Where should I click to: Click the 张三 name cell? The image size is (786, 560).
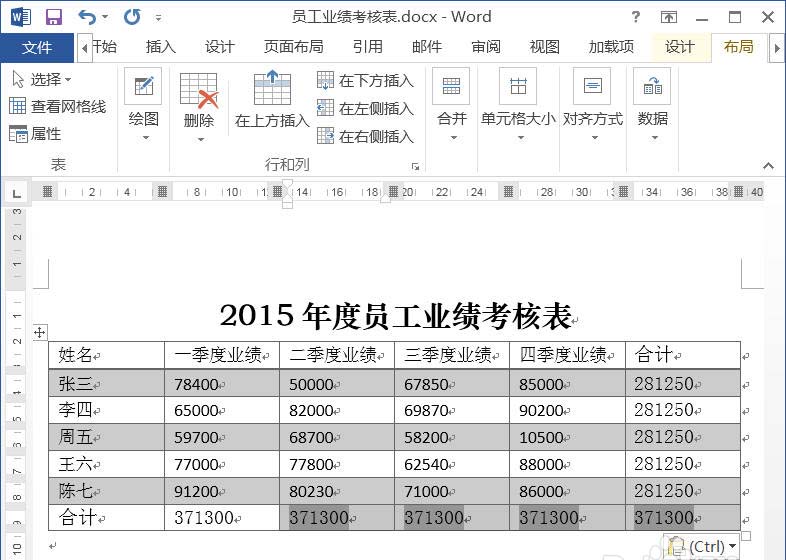(x=106, y=384)
